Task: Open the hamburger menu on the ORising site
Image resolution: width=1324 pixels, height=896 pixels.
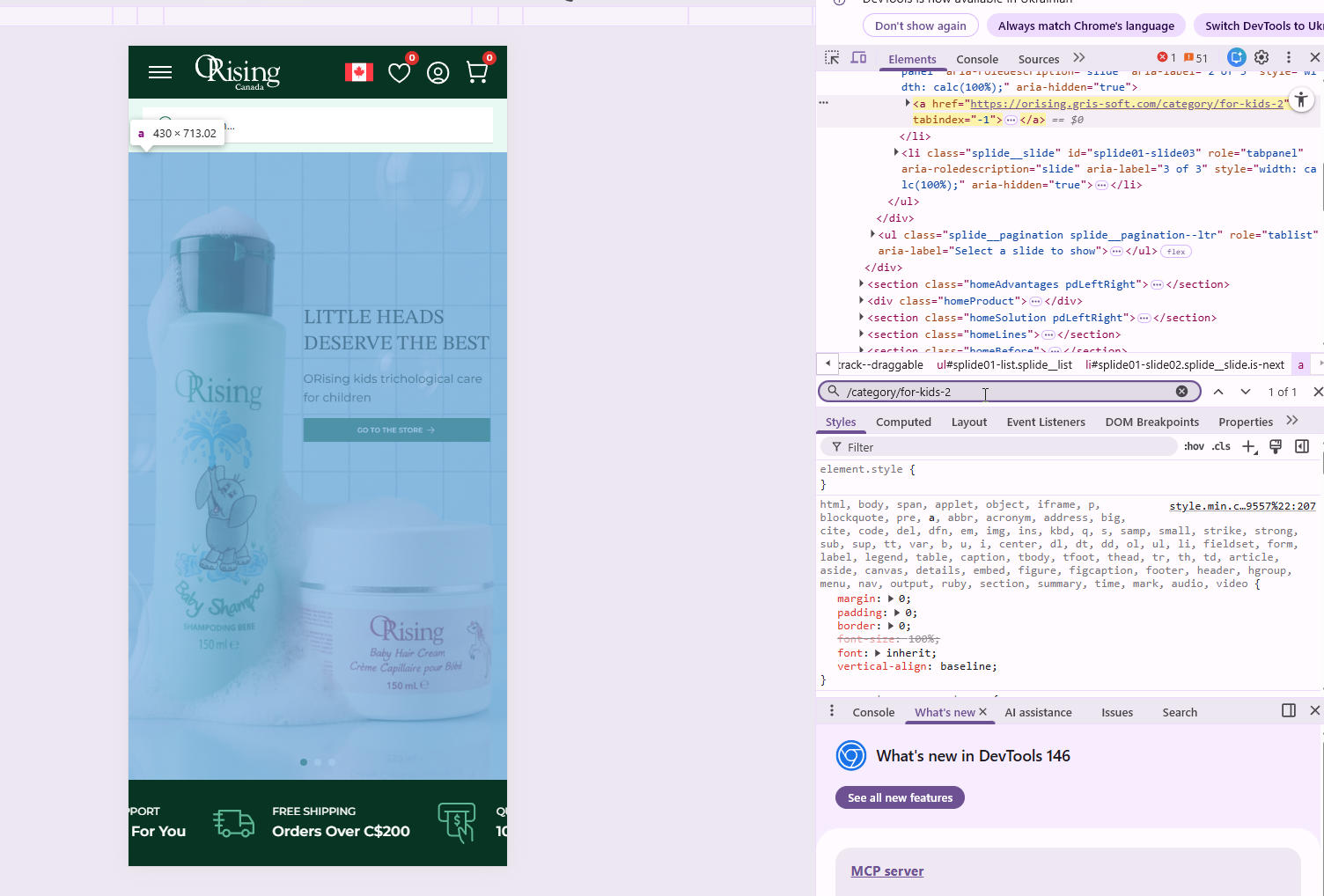Action: coord(160,72)
